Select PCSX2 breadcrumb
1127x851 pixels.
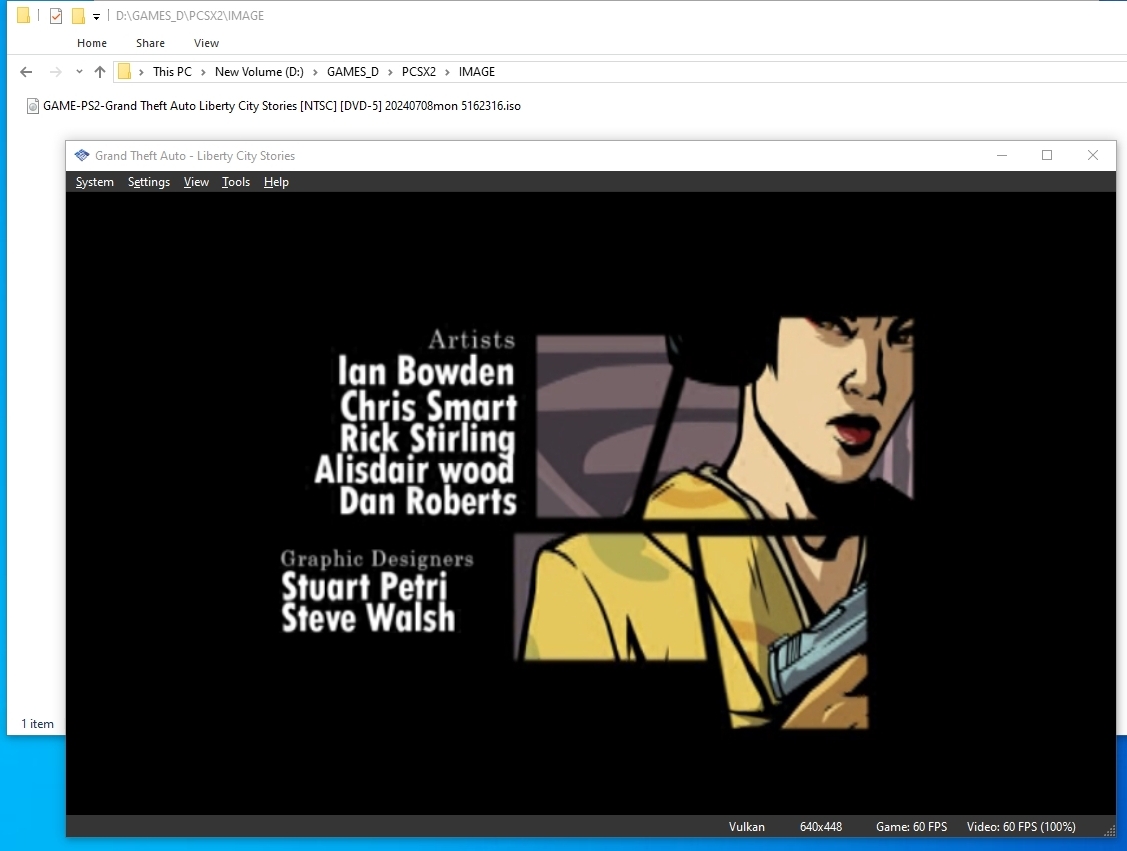pyautogui.click(x=418, y=72)
